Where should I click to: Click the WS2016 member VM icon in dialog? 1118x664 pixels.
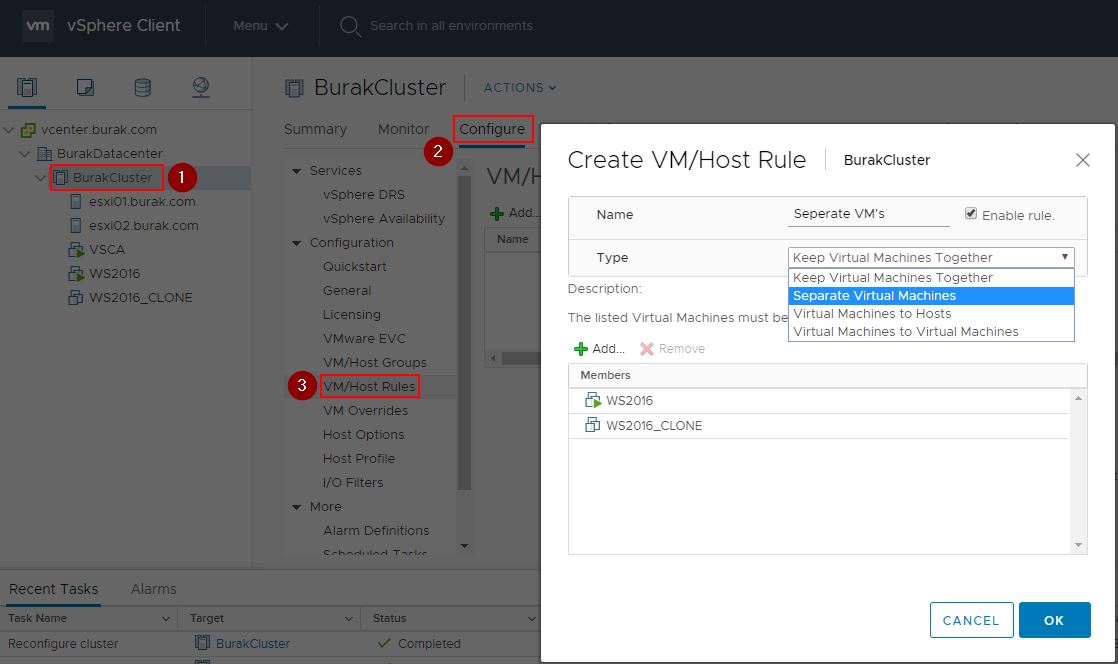(x=593, y=400)
